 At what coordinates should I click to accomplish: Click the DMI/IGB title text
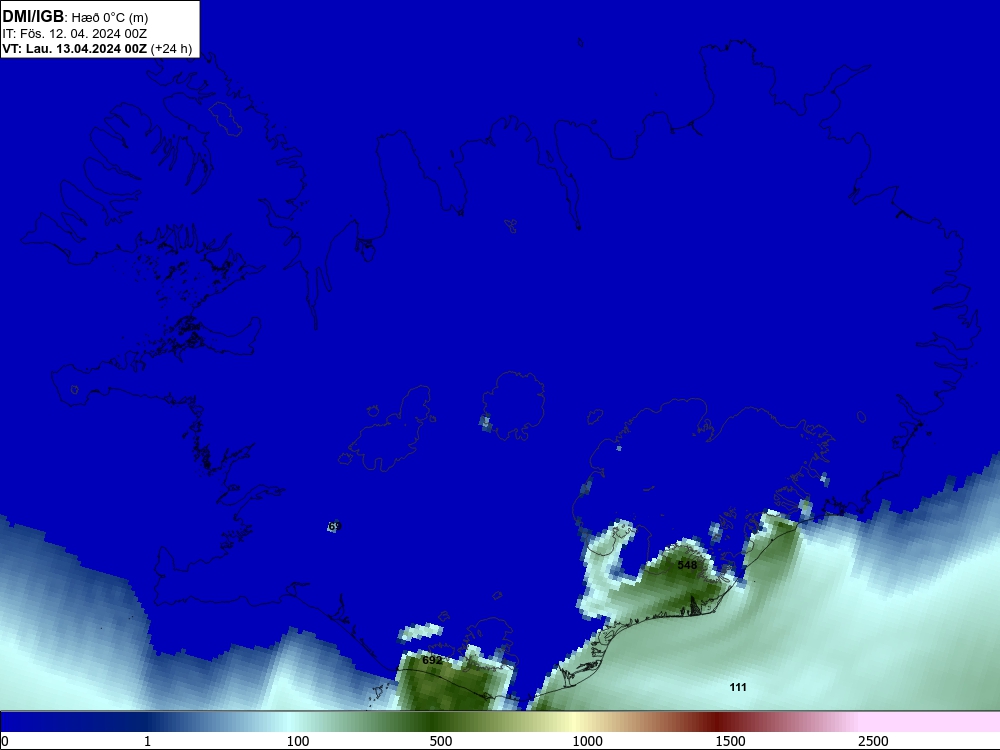(33, 17)
